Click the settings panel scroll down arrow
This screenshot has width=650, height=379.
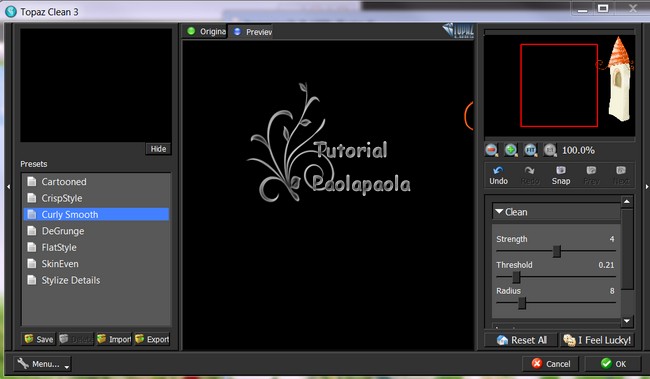pyautogui.click(x=627, y=321)
